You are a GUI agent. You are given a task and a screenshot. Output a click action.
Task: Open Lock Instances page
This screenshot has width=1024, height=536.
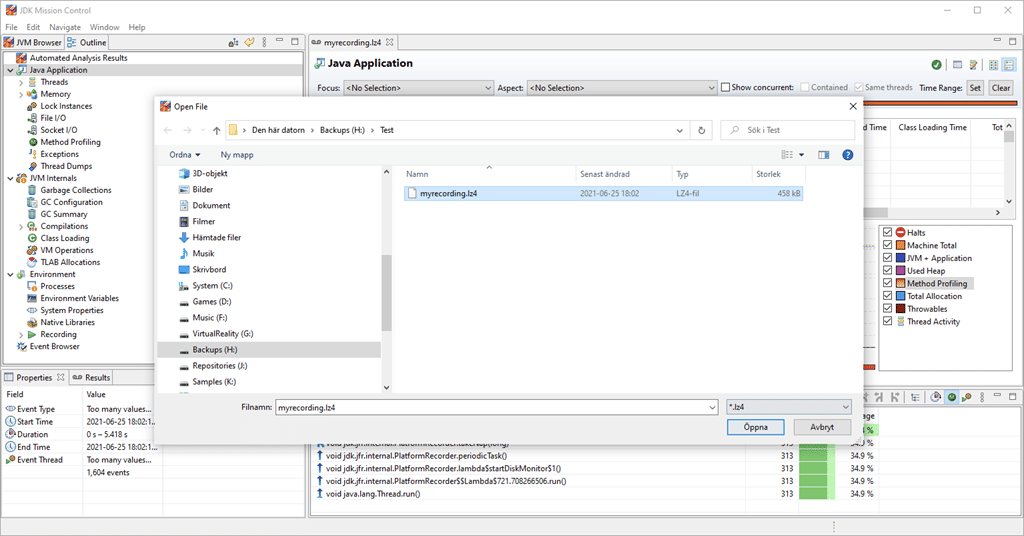[66, 106]
